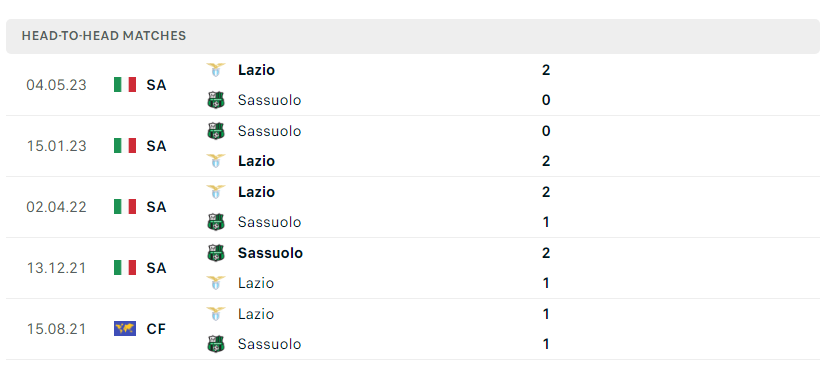The width and height of the screenshot is (826, 368).
Task: Open Sassuolo team from 15.08.21 match
Action: tap(269, 344)
